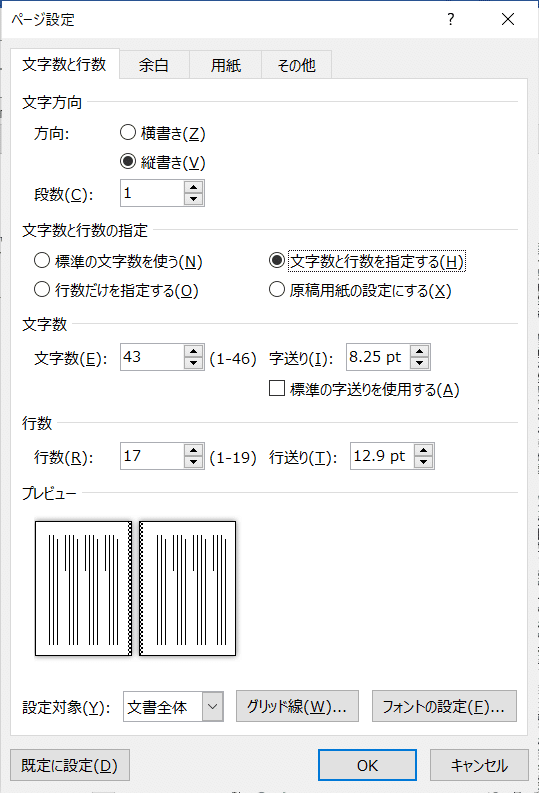Switch to the その他 tab
Viewport: 539px width, 793px height.
(296, 65)
